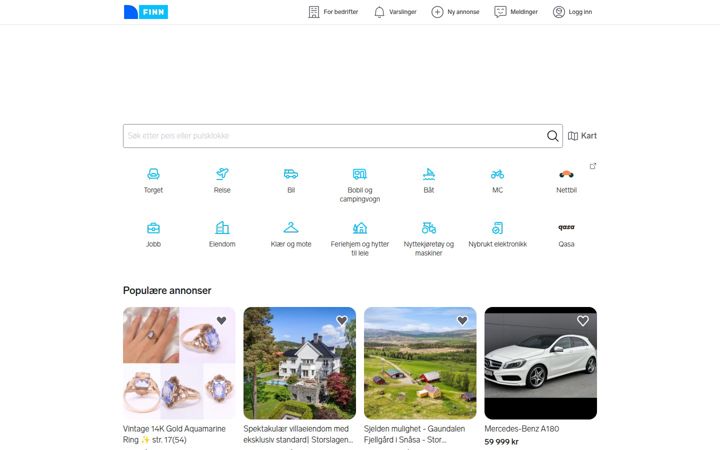Open the Bil car category

(291, 181)
